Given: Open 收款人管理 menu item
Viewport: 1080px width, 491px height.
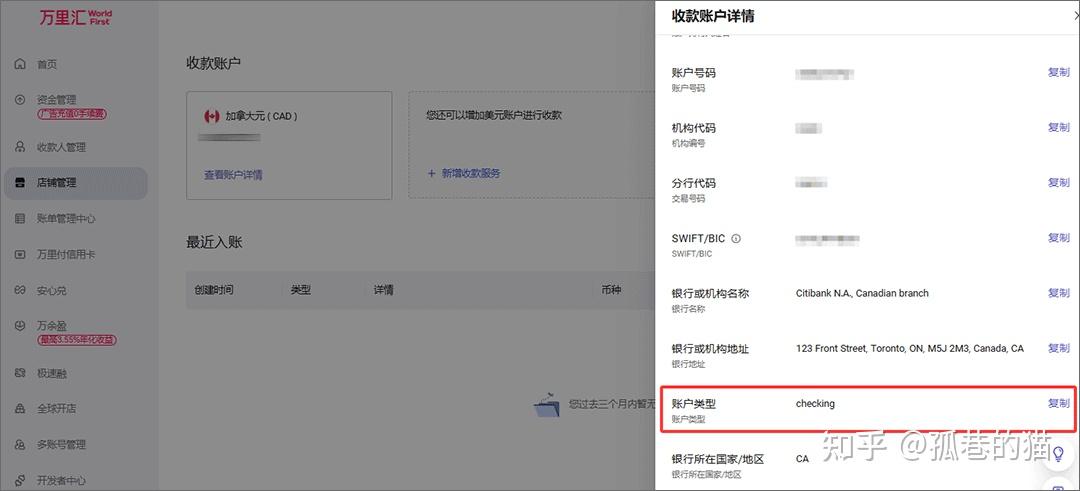Looking at the screenshot, I should pos(61,147).
